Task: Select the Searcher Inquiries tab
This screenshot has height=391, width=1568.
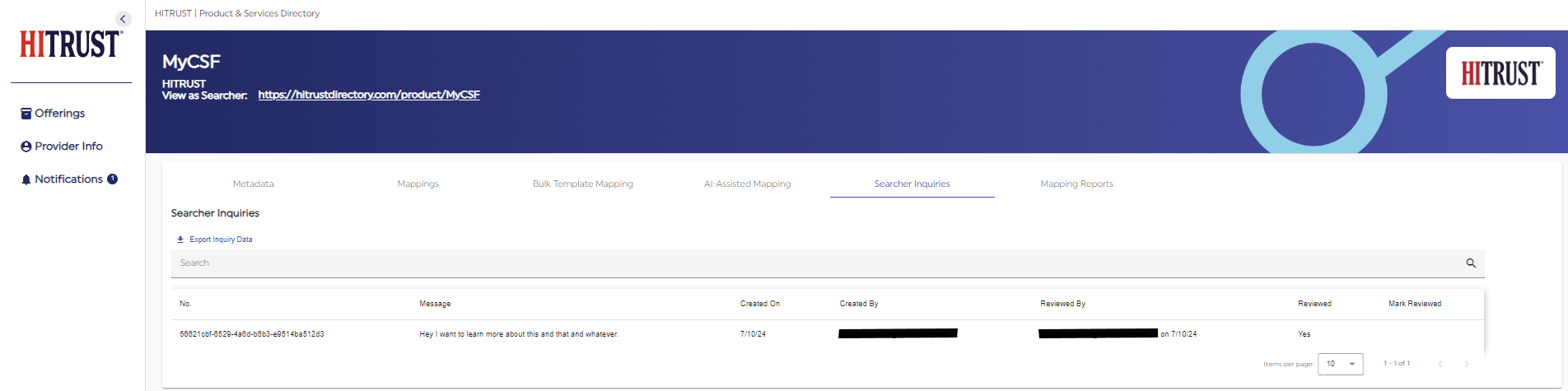Action: click(912, 184)
